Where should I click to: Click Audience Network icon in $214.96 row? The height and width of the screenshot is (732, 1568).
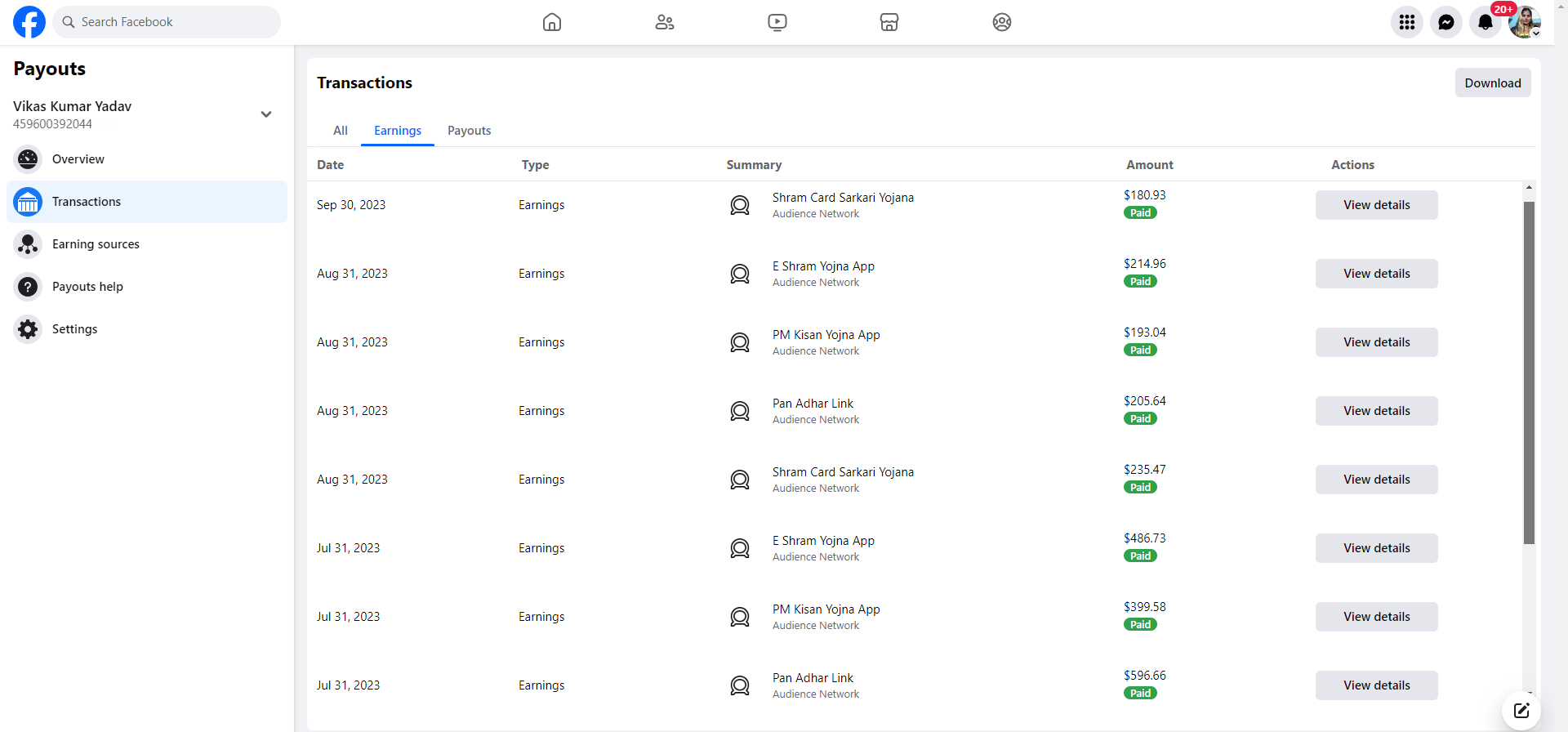click(x=740, y=274)
